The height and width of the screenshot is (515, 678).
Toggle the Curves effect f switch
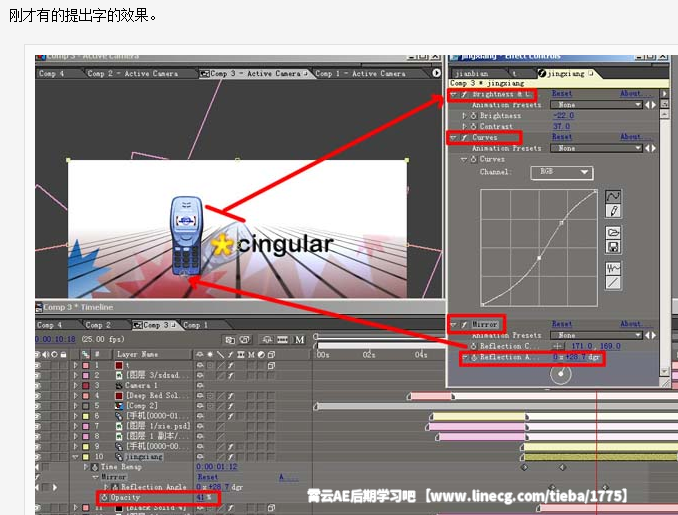464,138
